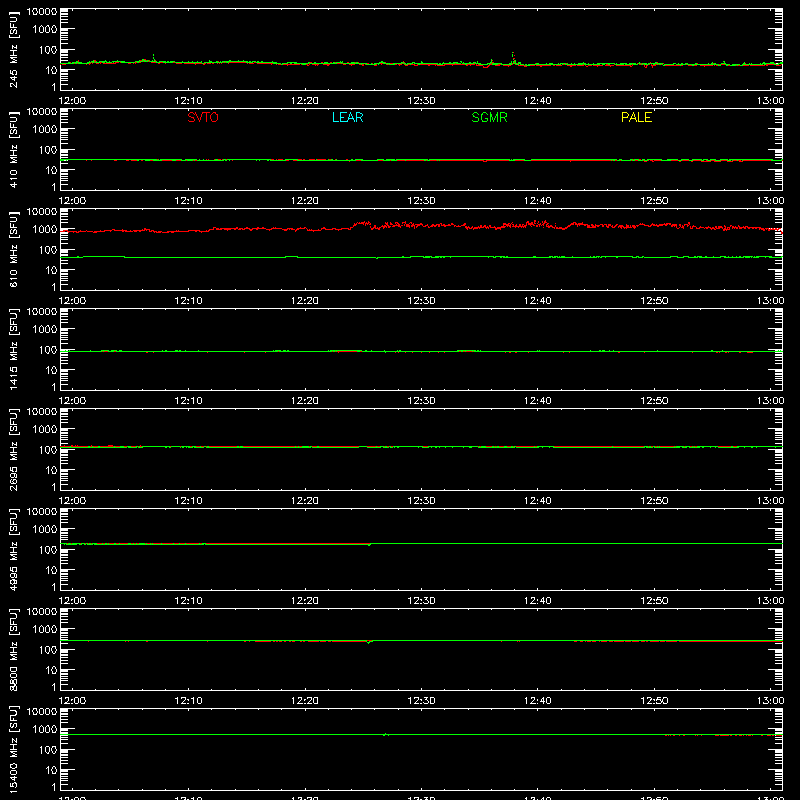
Task: Click 12:10 tick label below 8800 MHz plot
Action: 188,701
